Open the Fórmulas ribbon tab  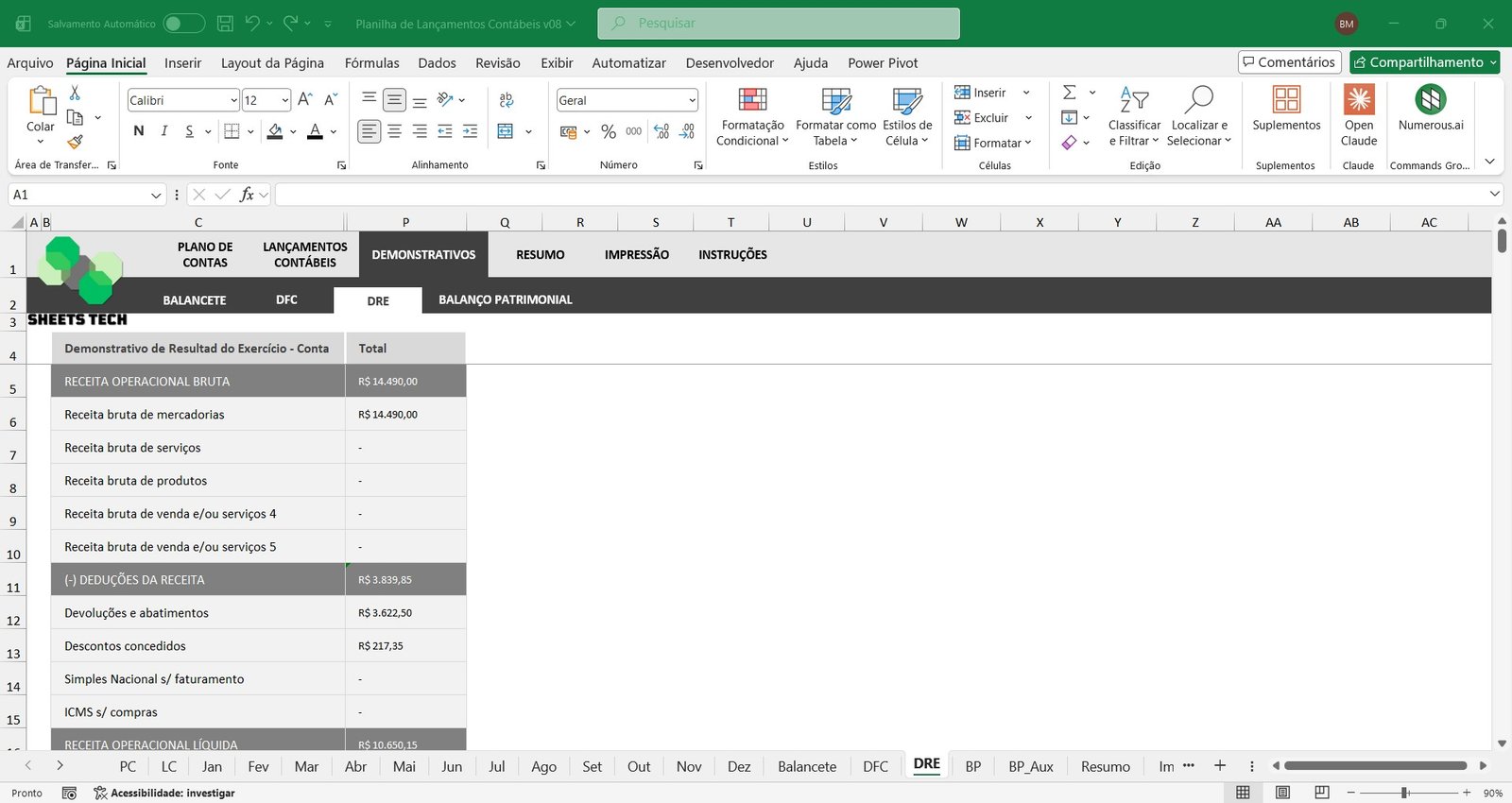(x=371, y=63)
